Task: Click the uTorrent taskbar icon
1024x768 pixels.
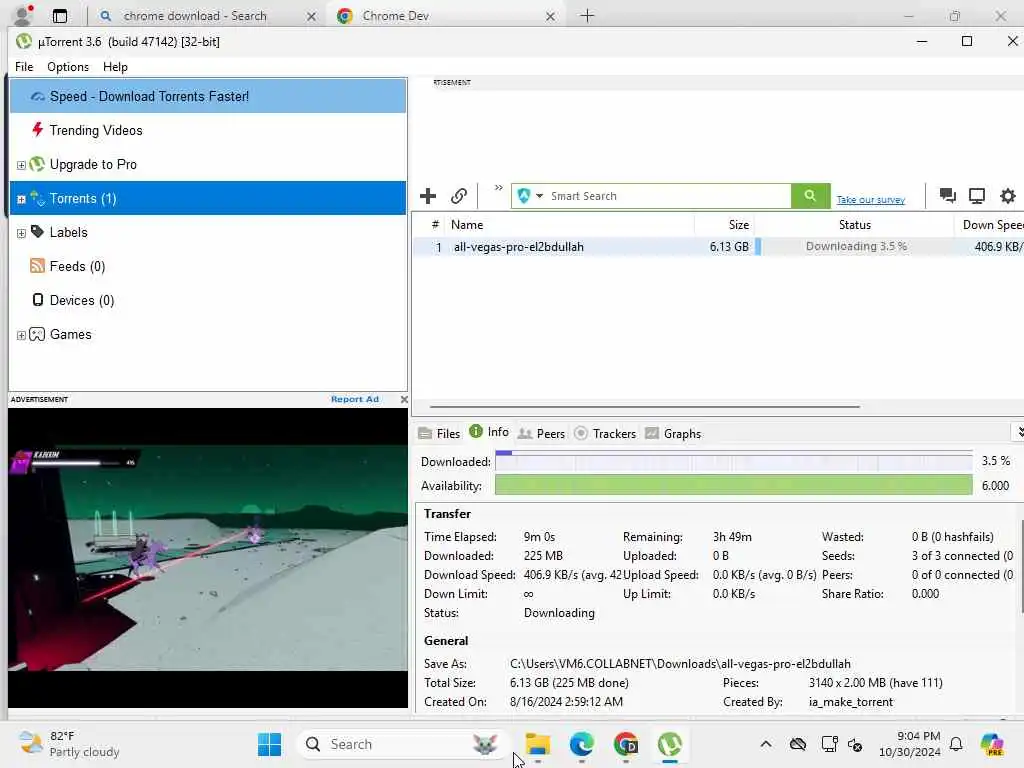Action: click(x=669, y=744)
